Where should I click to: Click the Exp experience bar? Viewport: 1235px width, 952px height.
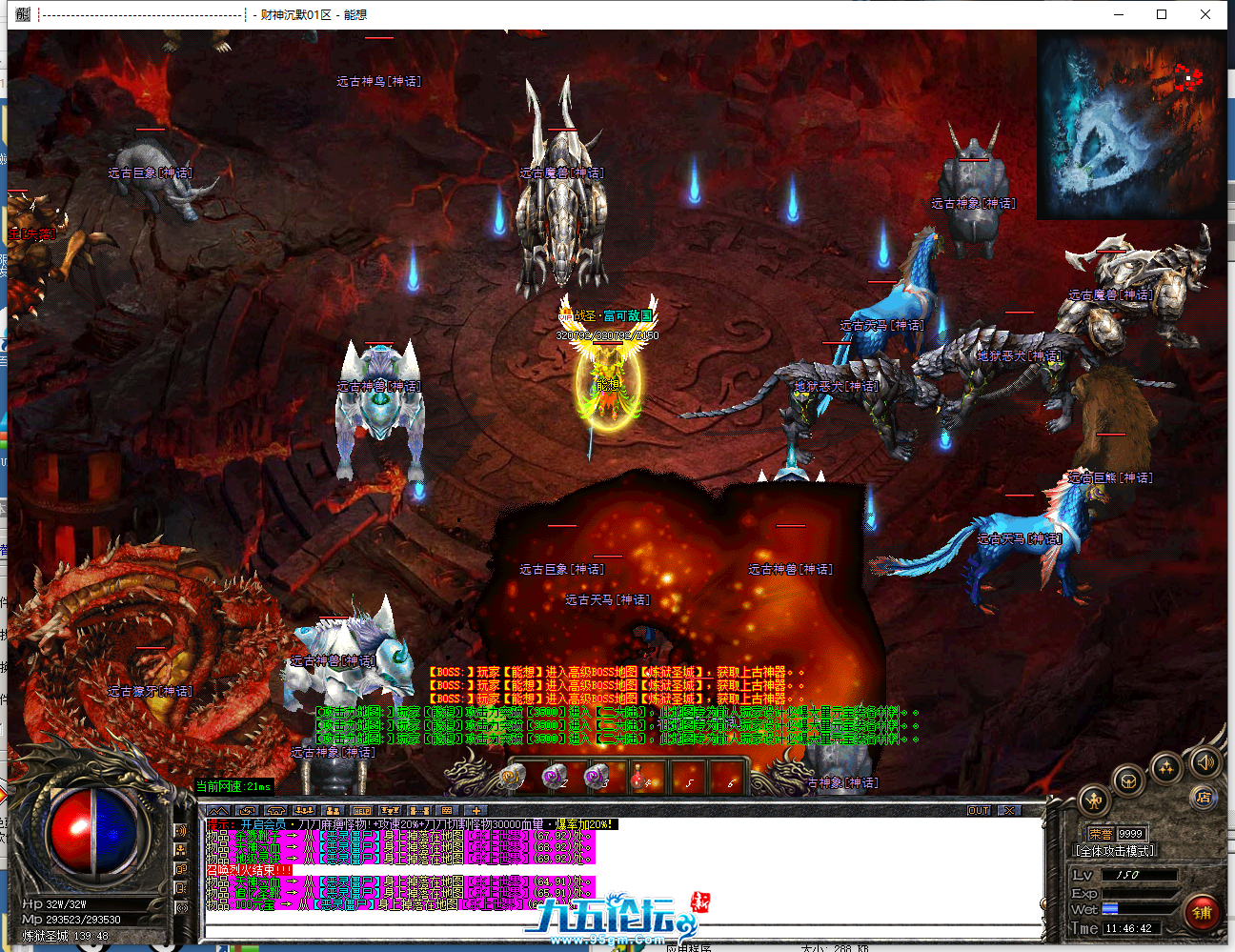[x=1140, y=893]
